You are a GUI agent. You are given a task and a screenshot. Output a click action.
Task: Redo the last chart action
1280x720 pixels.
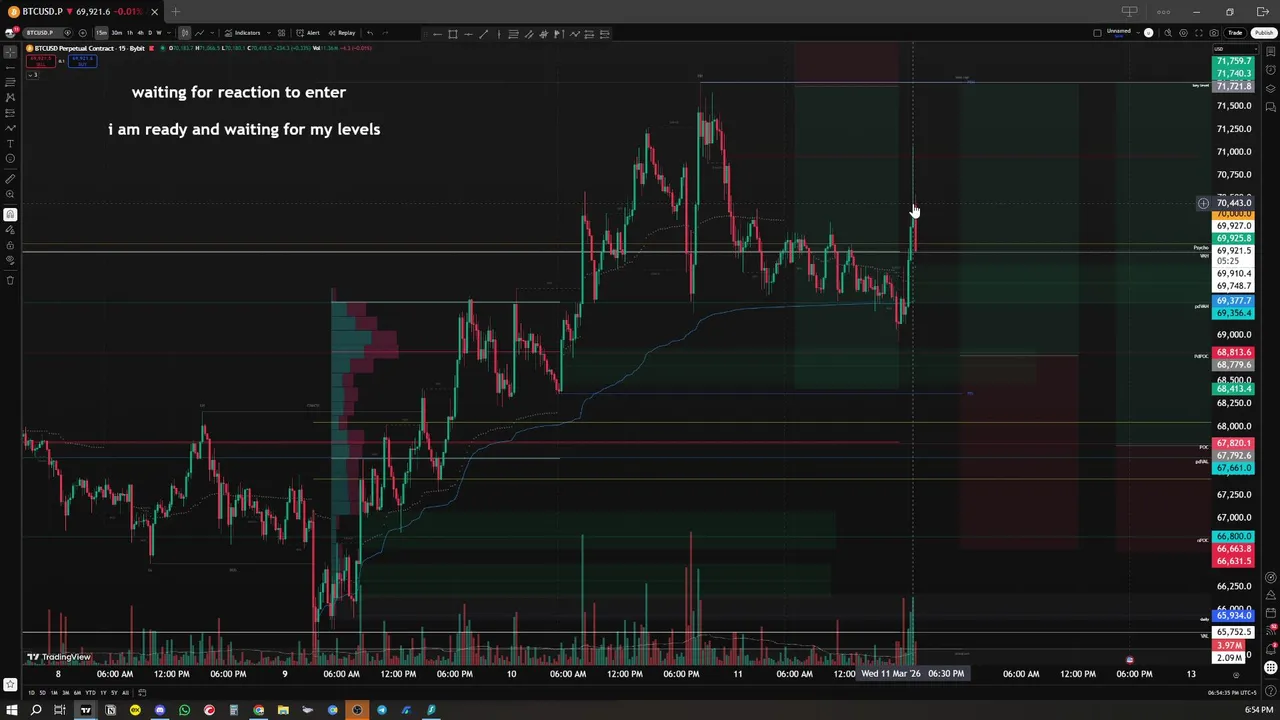(385, 33)
